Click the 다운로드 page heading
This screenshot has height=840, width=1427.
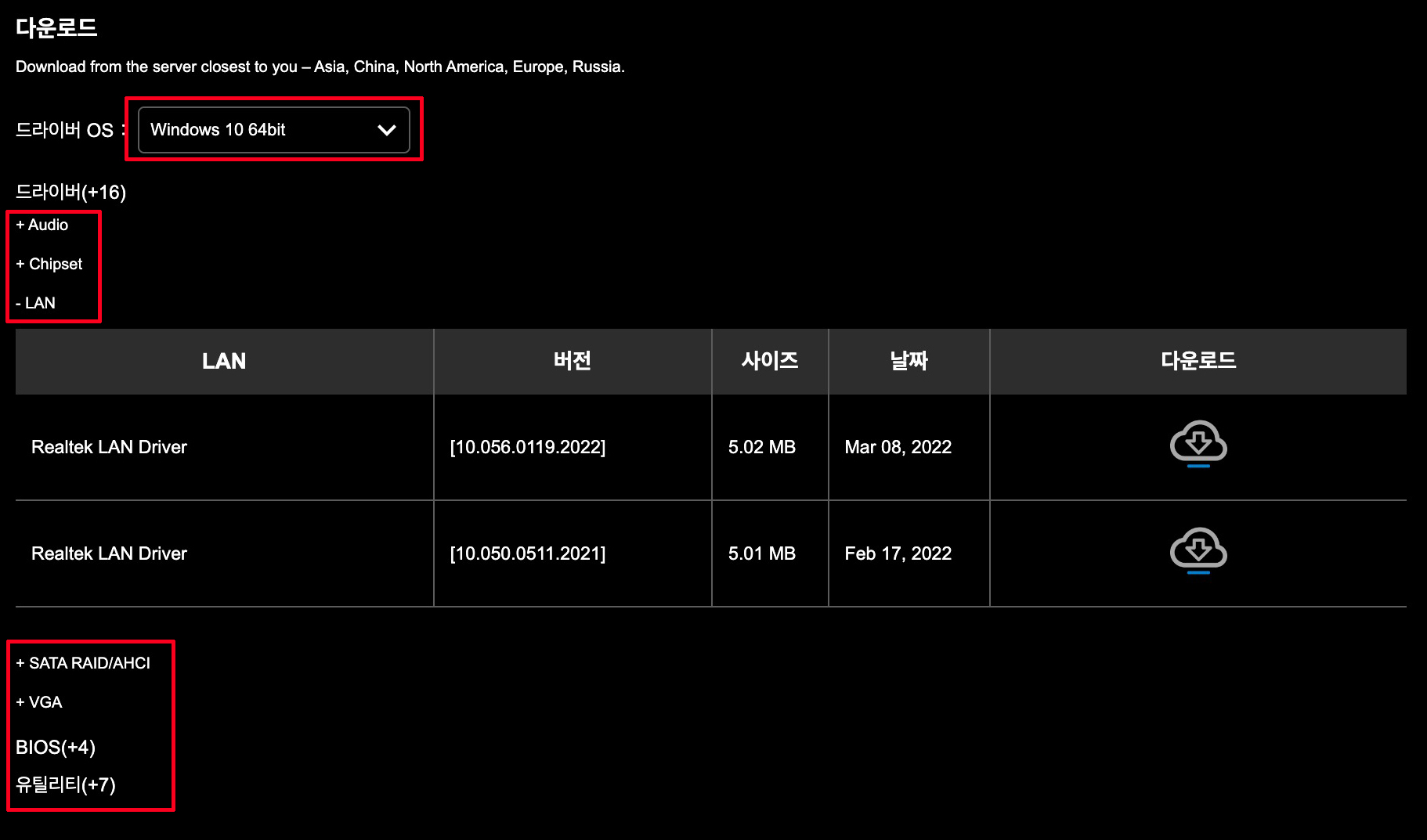[56, 27]
